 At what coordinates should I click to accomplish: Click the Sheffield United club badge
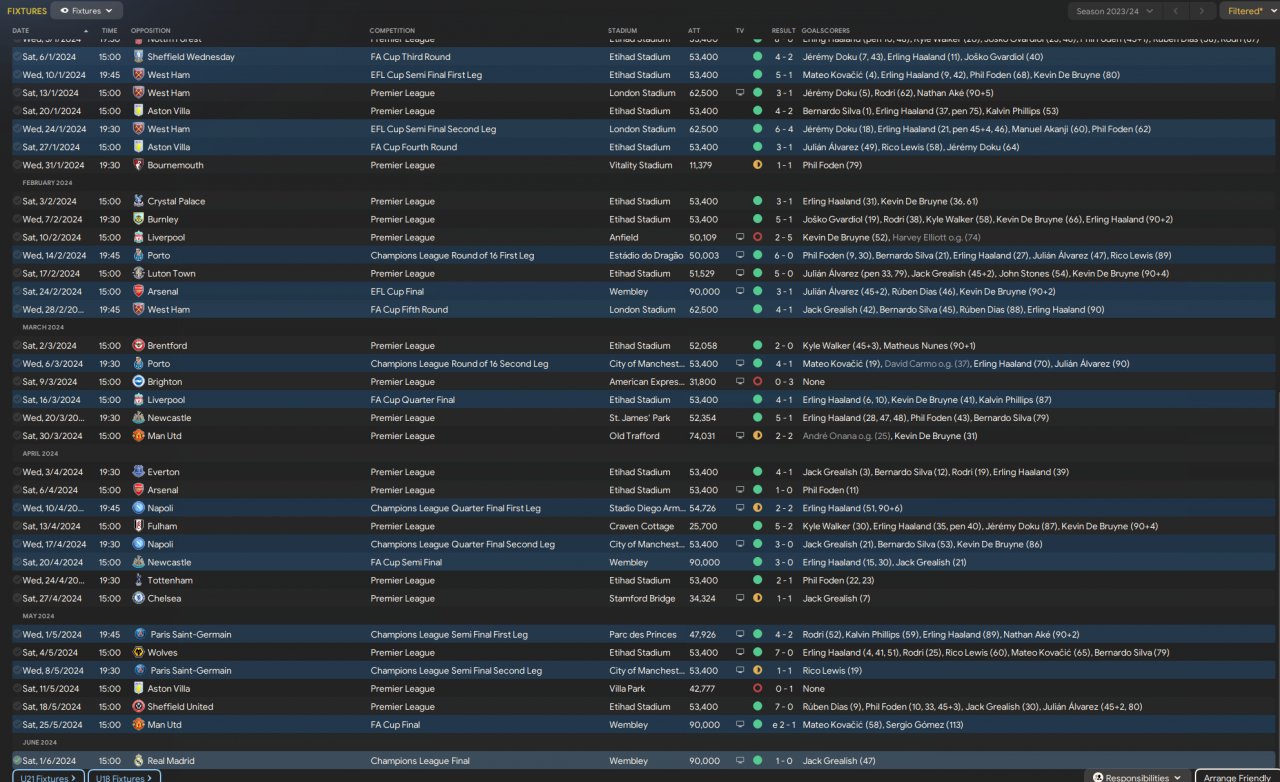click(138, 707)
